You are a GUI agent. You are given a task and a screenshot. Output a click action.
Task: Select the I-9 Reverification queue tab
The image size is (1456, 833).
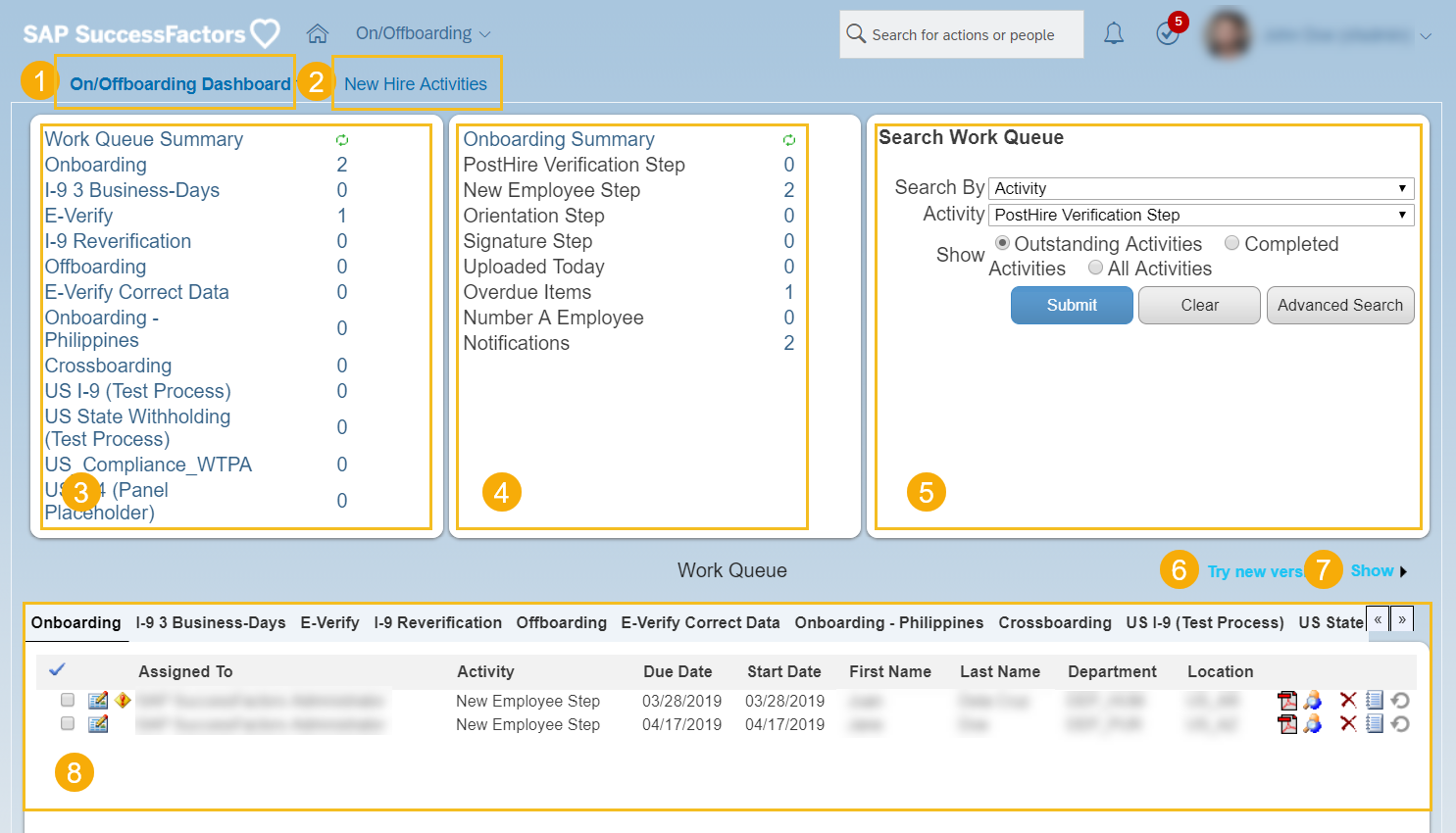tap(437, 622)
